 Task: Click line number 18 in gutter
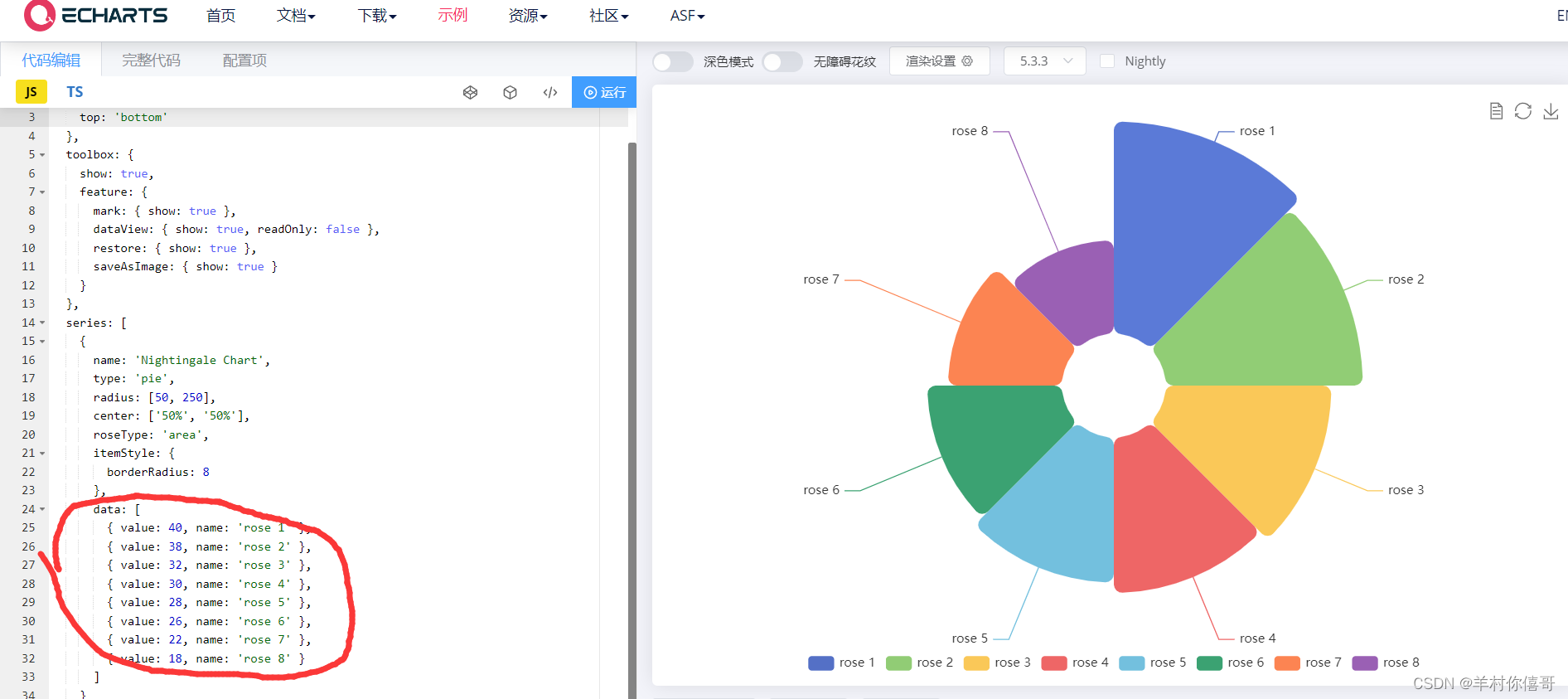point(28,397)
